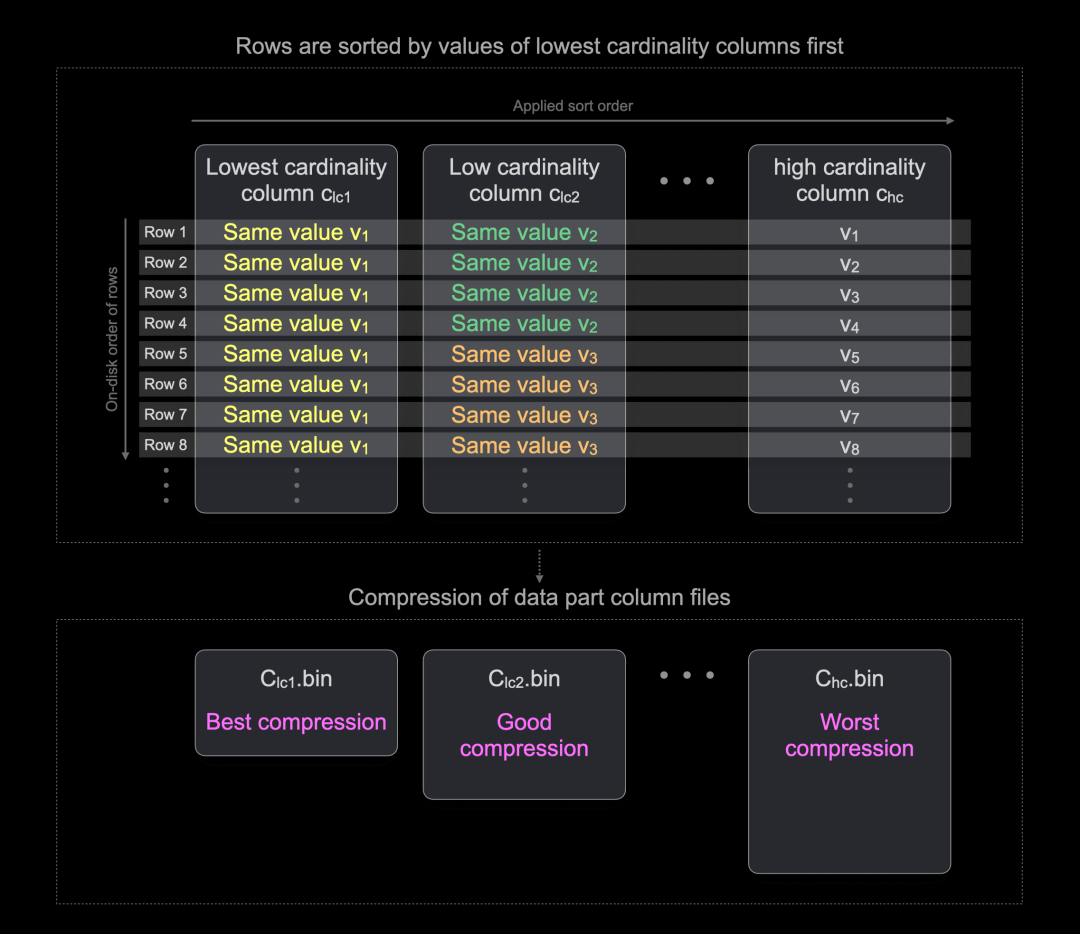Viewport: 1080px width, 934px height.
Task: Click the yellow "Same value v1" cell in Row 4
Action: pyautogui.click(x=296, y=324)
